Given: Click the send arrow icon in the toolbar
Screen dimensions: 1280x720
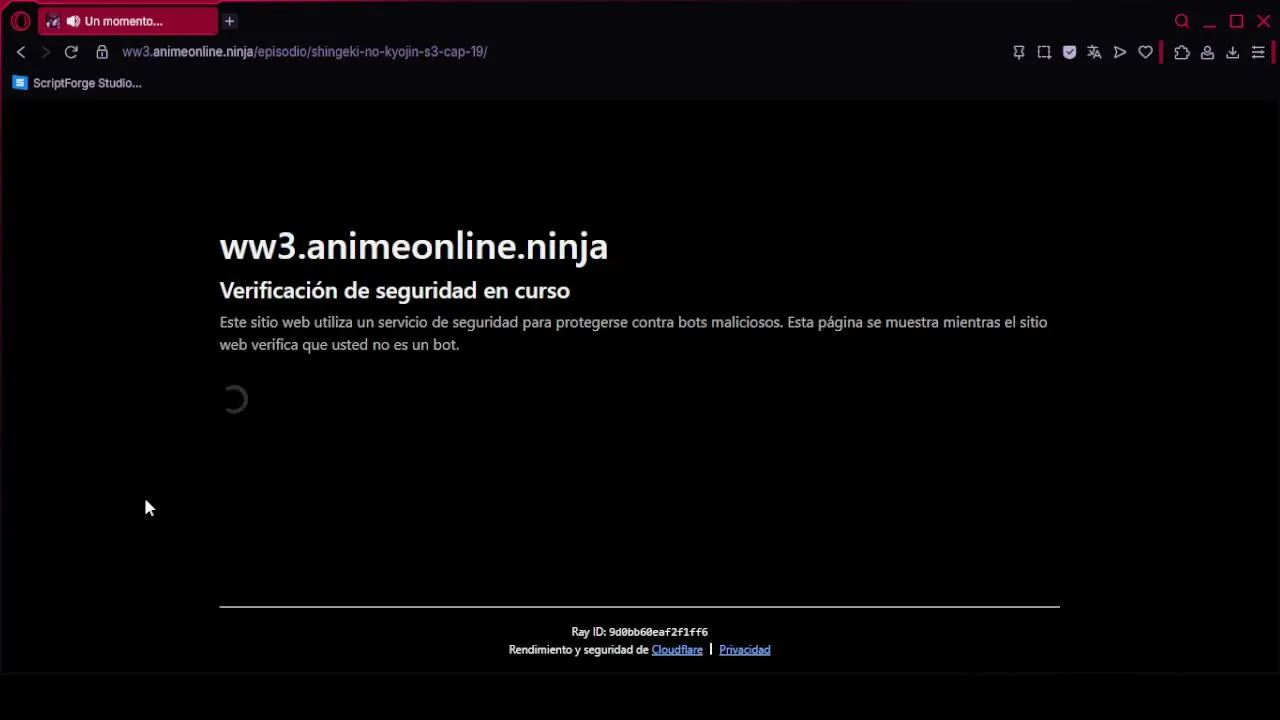Looking at the screenshot, I should pos(1120,52).
